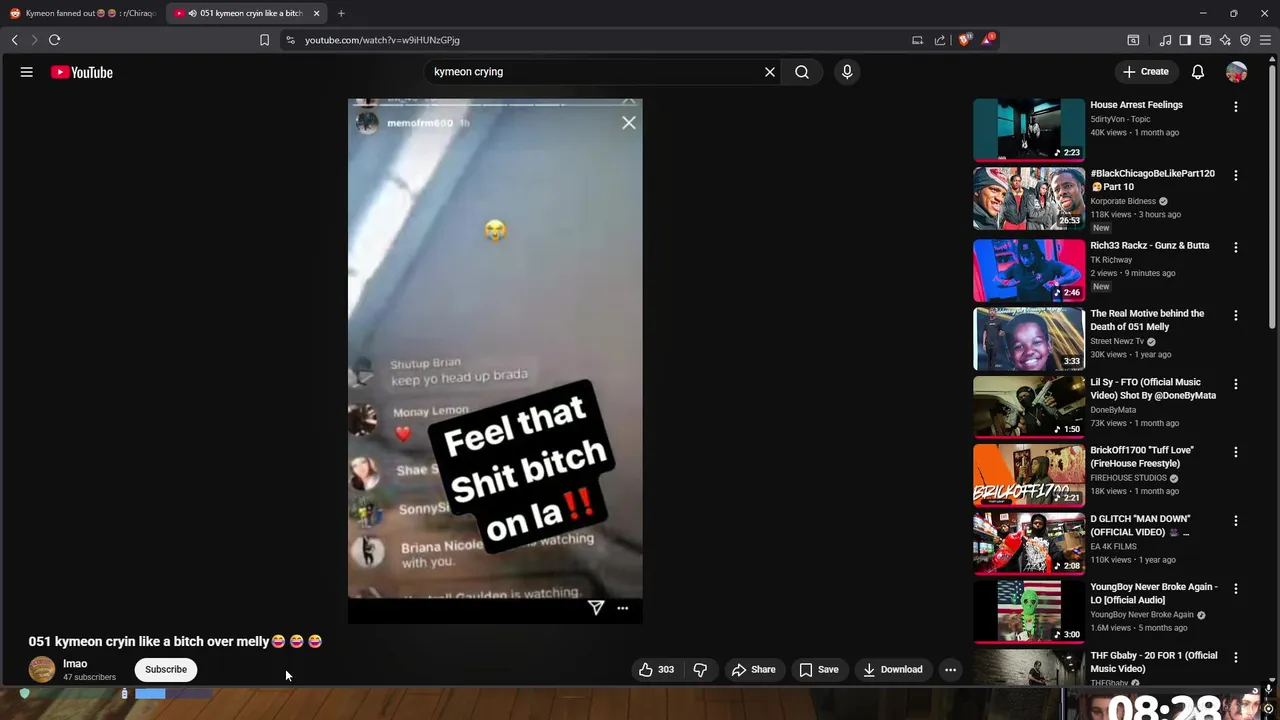Click the Create button
This screenshot has height=720, width=1280.
point(1146,72)
